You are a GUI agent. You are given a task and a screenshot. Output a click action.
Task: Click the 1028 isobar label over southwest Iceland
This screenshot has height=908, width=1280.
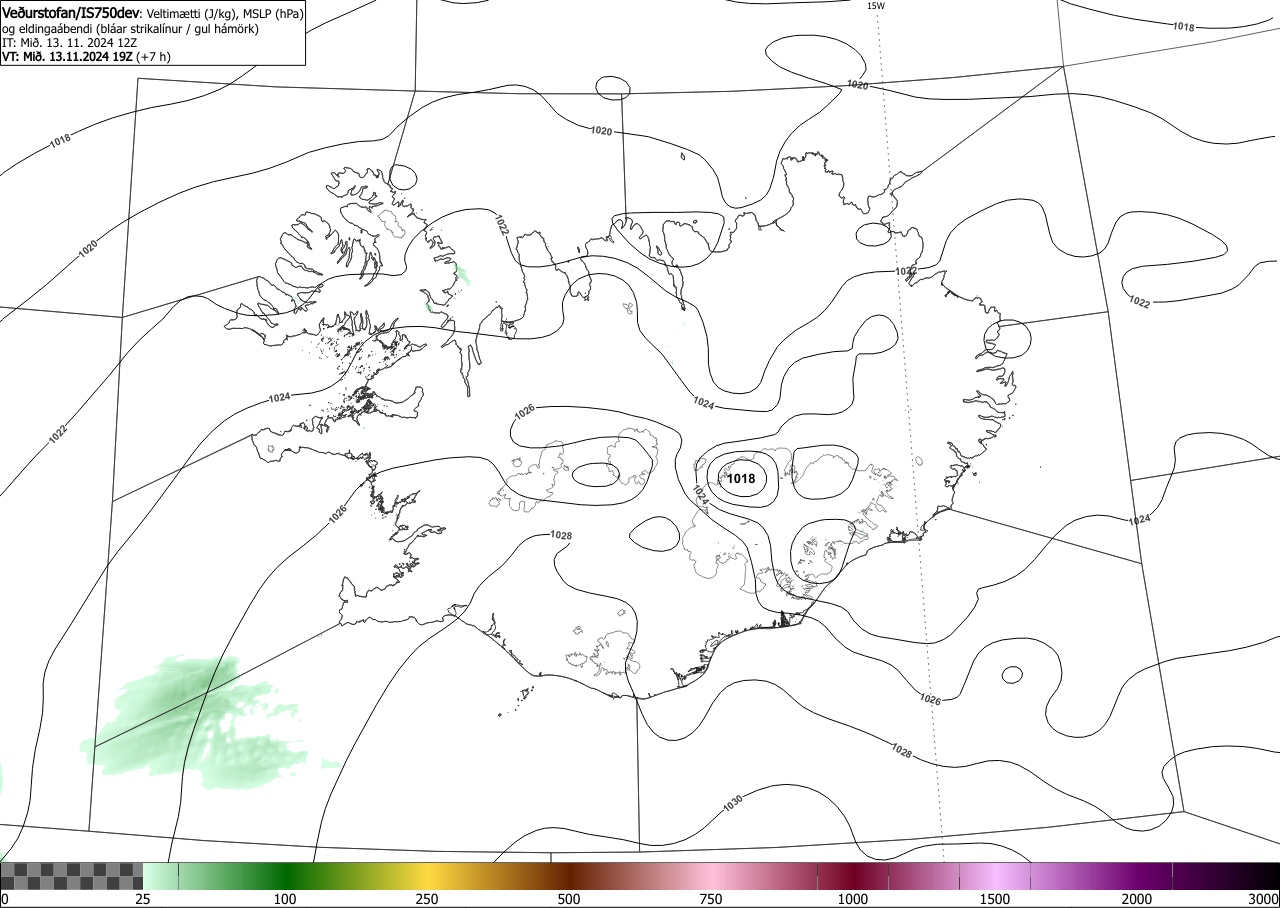point(561,536)
